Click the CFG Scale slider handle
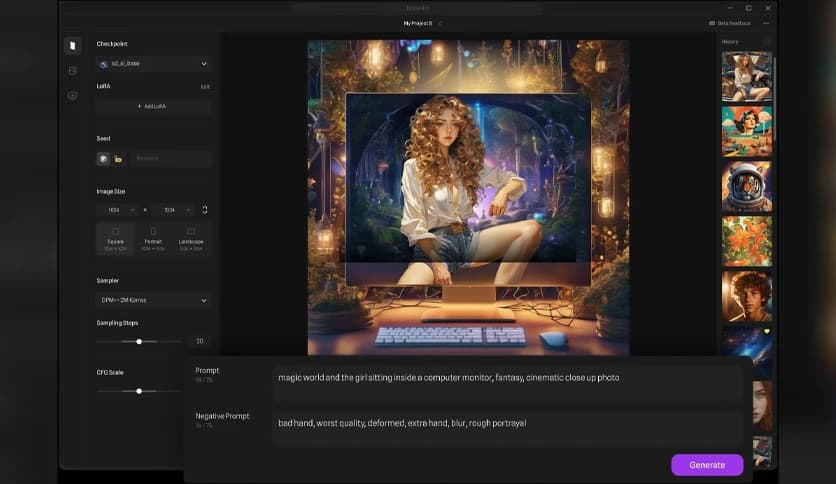This screenshot has width=836, height=484. [139, 391]
